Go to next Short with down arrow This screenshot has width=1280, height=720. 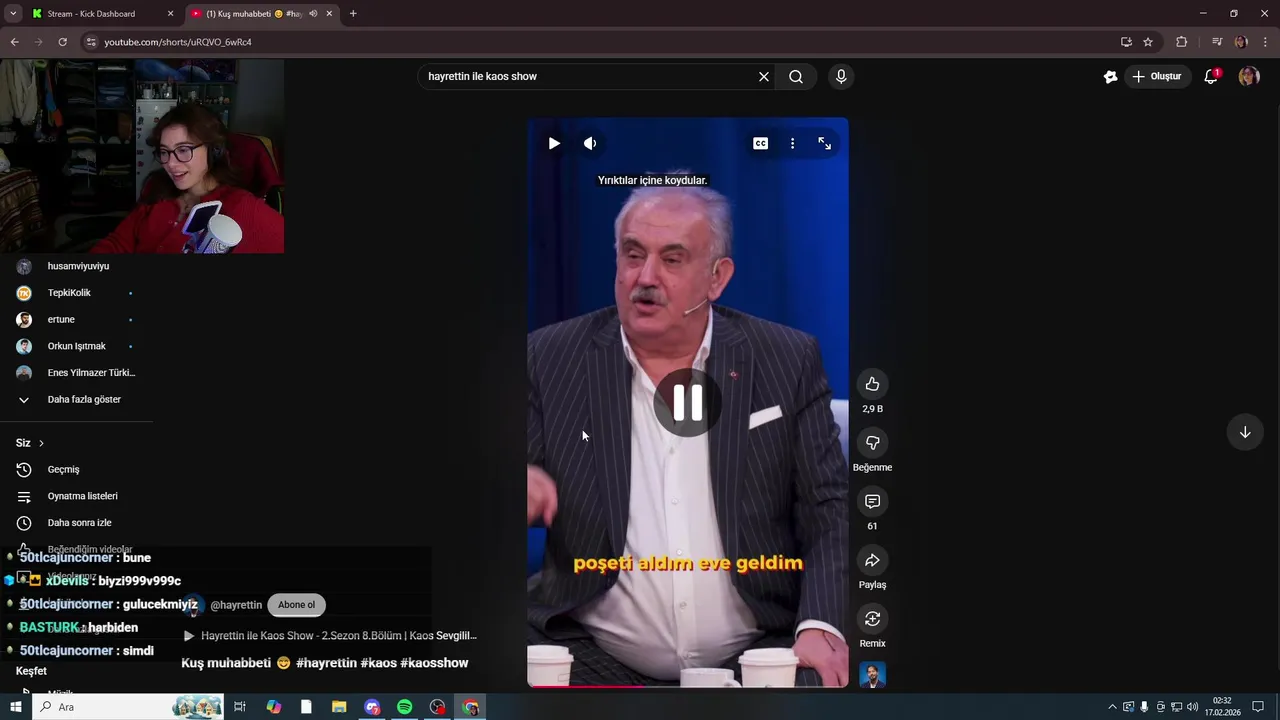[x=1245, y=432]
